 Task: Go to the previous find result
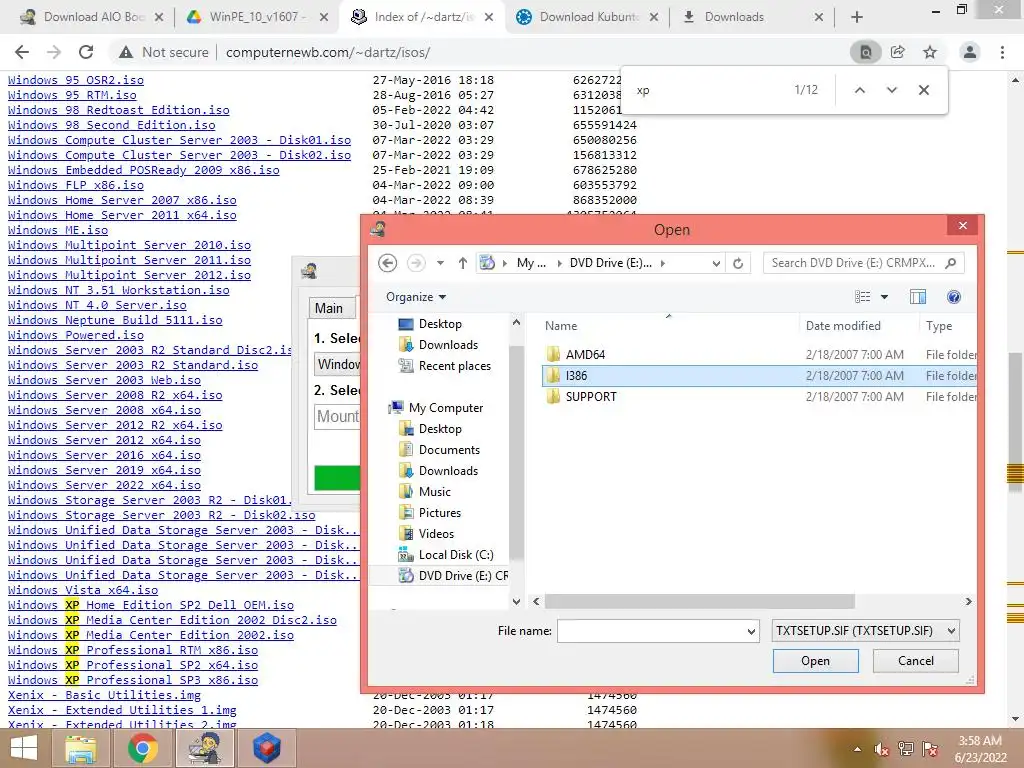860,90
